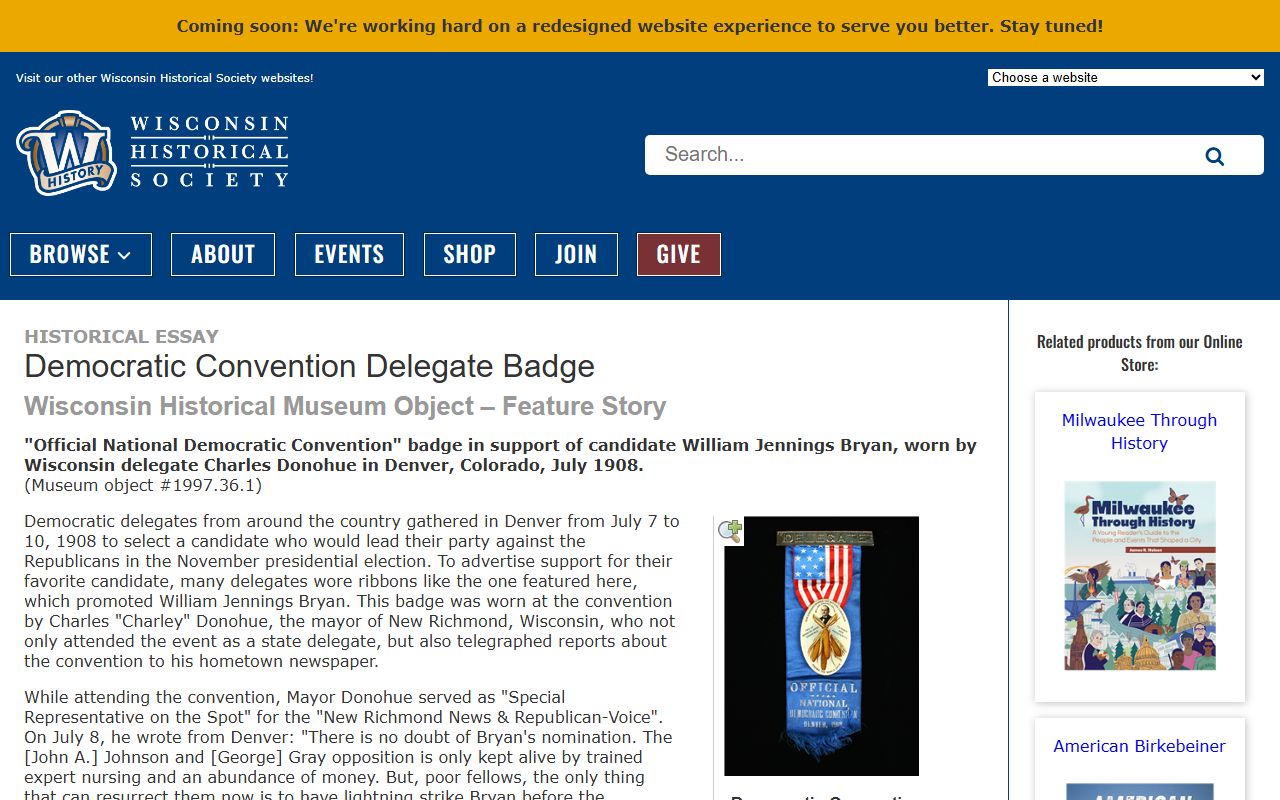Open the delegate badge ribbon photo

[x=821, y=646]
